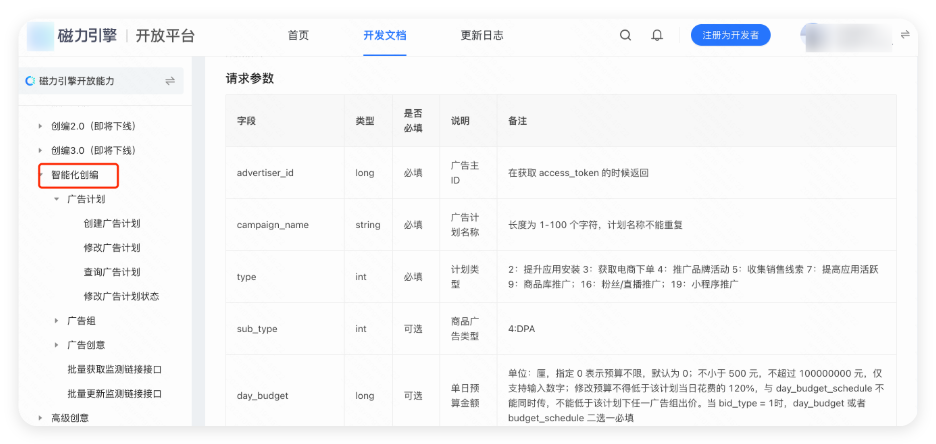Select the 磁力引擎开放能力 selector
Image resolution: width=936 pixels, height=444 pixels.
[101, 81]
